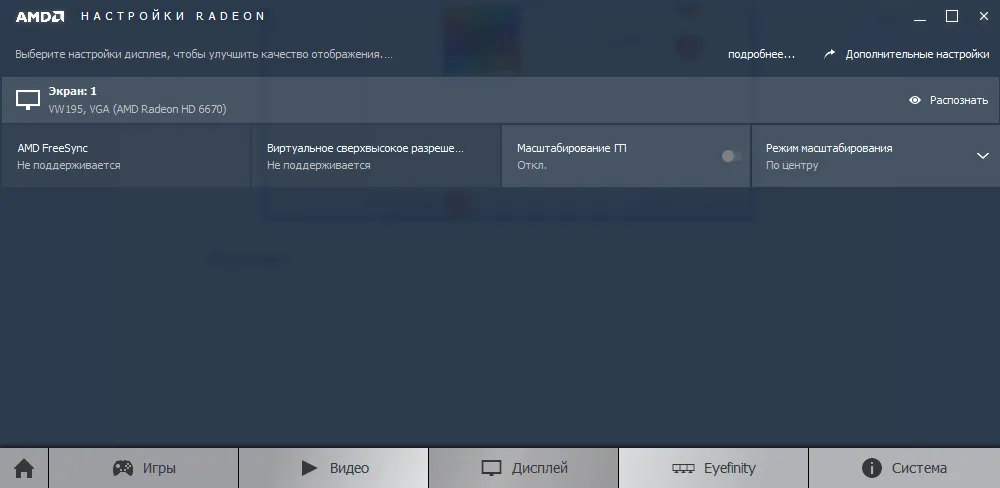Open Дополнительные настройки
The width and height of the screenshot is (1000, 488).
click(x=917, y=54)
